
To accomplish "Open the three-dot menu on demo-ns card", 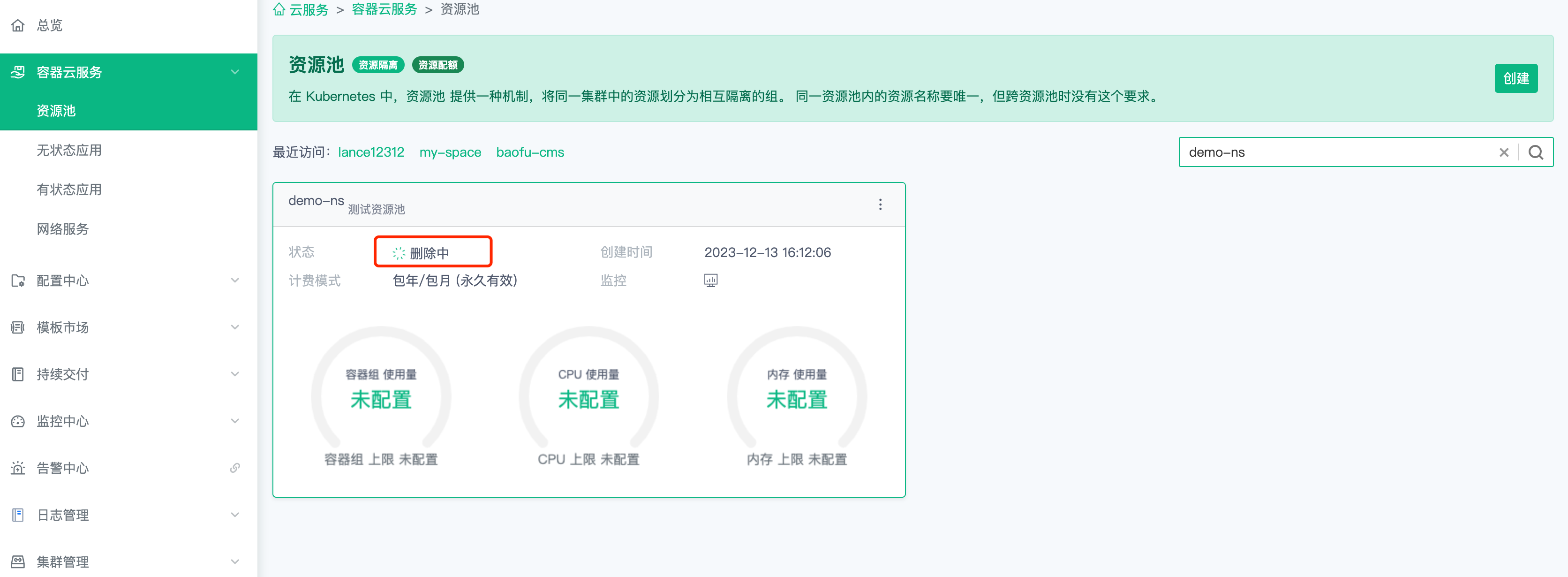I will pos(880,205).
